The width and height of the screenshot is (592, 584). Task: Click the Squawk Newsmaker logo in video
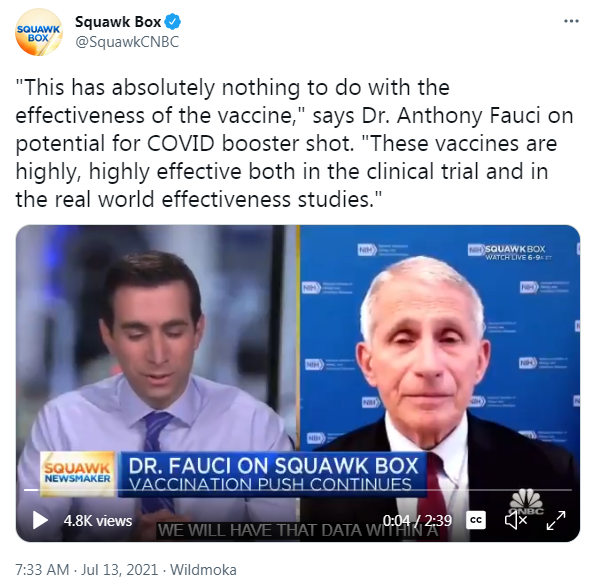pyautogui.click(x=77, y=473)
